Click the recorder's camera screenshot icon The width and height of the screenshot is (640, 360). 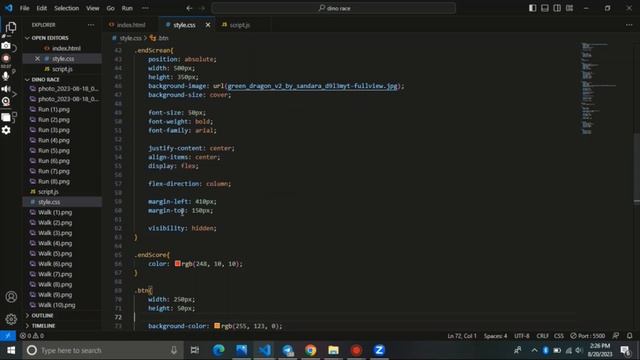click(6, 45)
